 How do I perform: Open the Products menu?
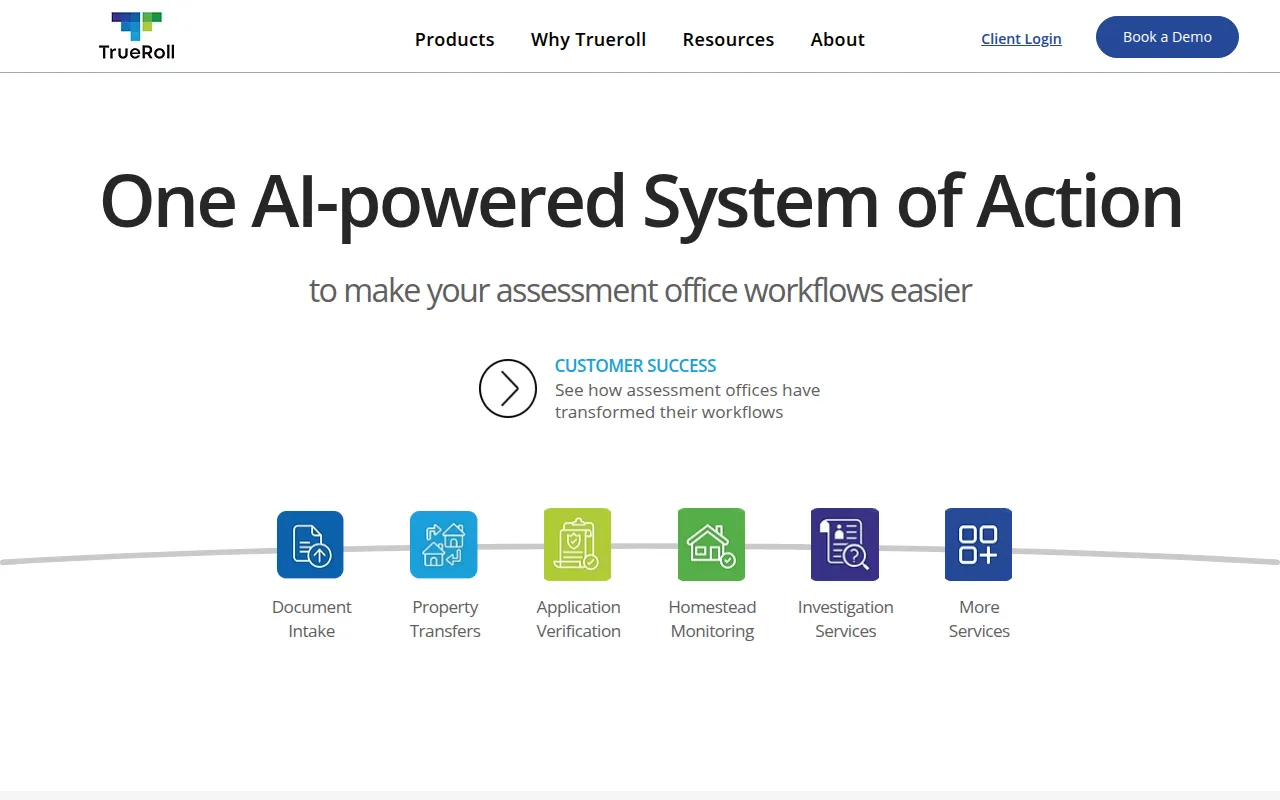[x=455, y=40]
